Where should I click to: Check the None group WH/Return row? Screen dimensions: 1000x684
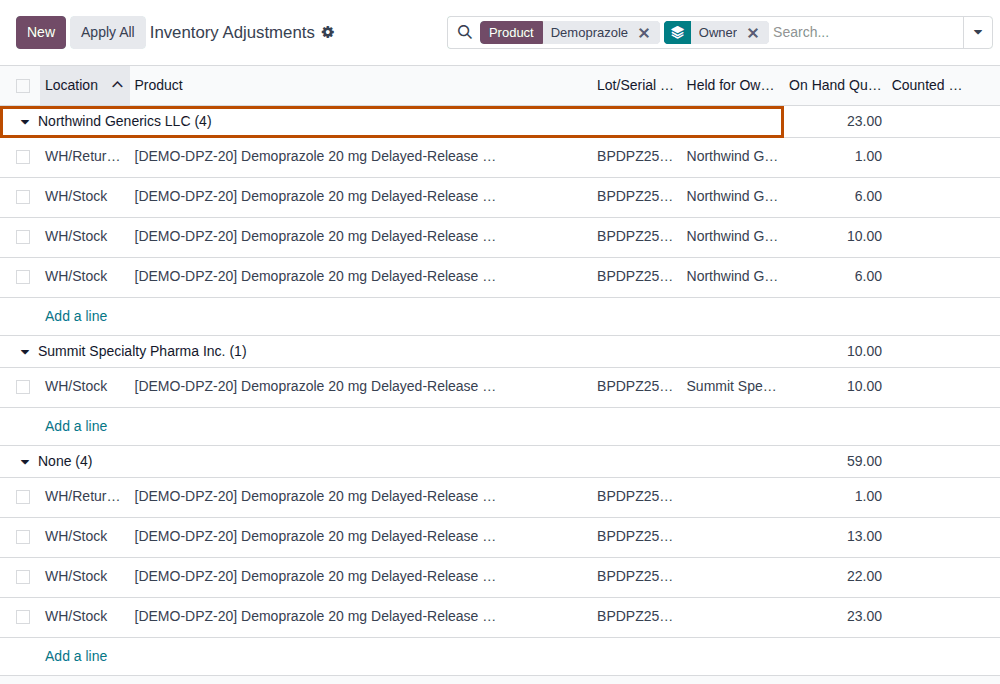23,497
